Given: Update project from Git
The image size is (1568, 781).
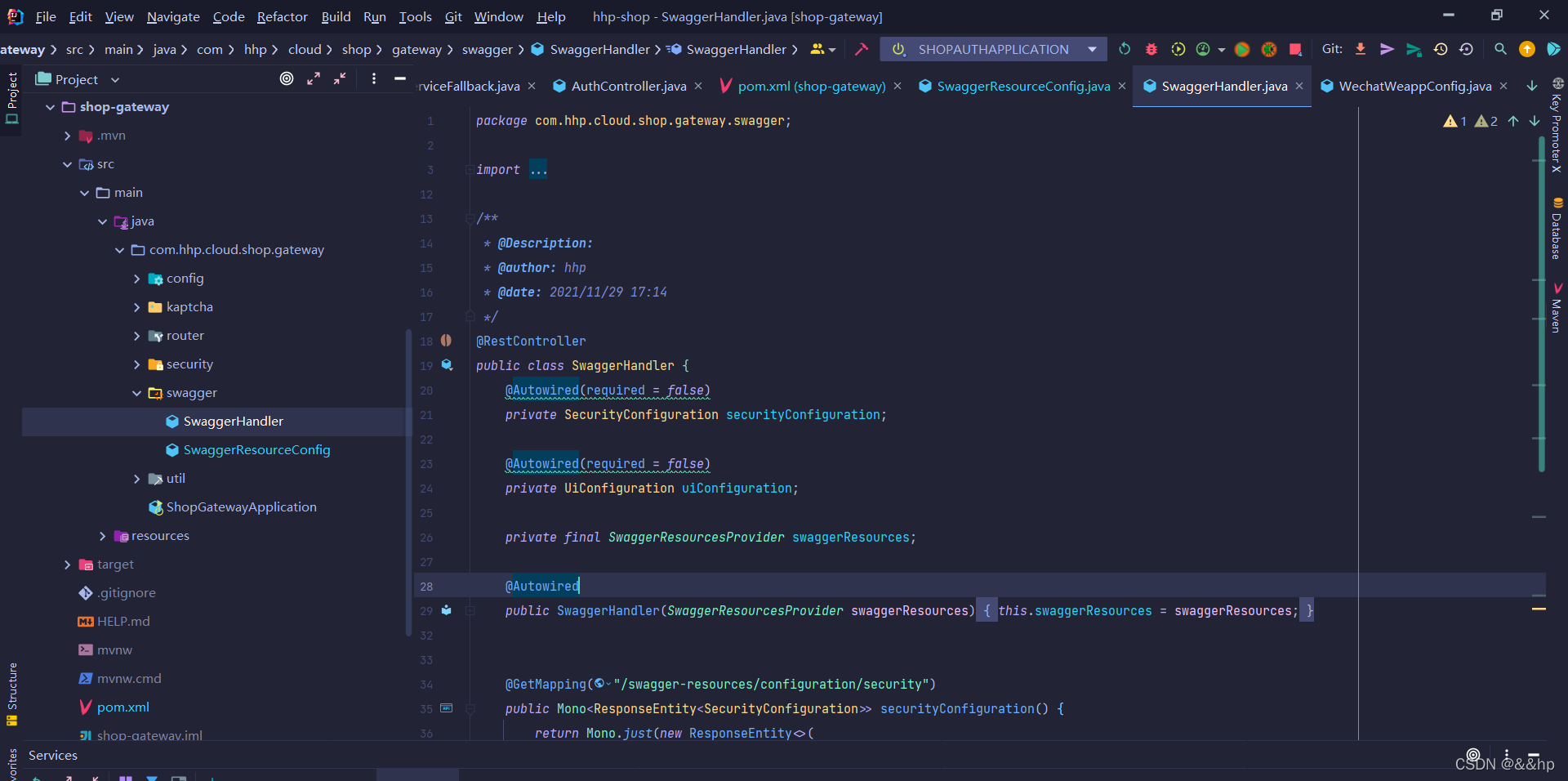Looking at the screenshot, I should 1361,49.
